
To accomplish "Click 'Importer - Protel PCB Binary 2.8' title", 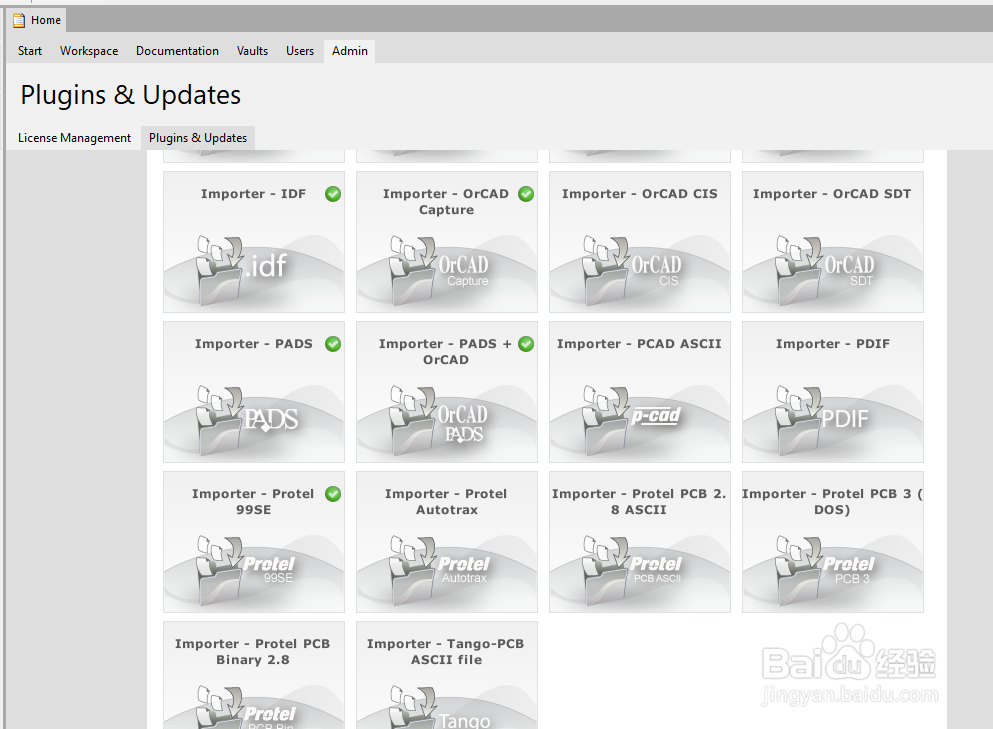I will tap(253, 652).
